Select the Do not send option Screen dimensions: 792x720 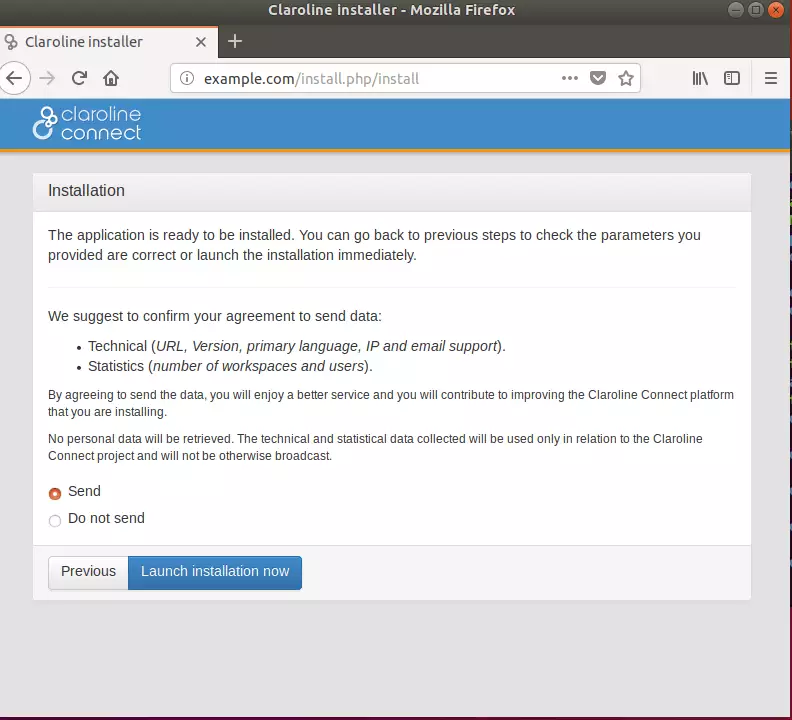click(x=55, y=520)
